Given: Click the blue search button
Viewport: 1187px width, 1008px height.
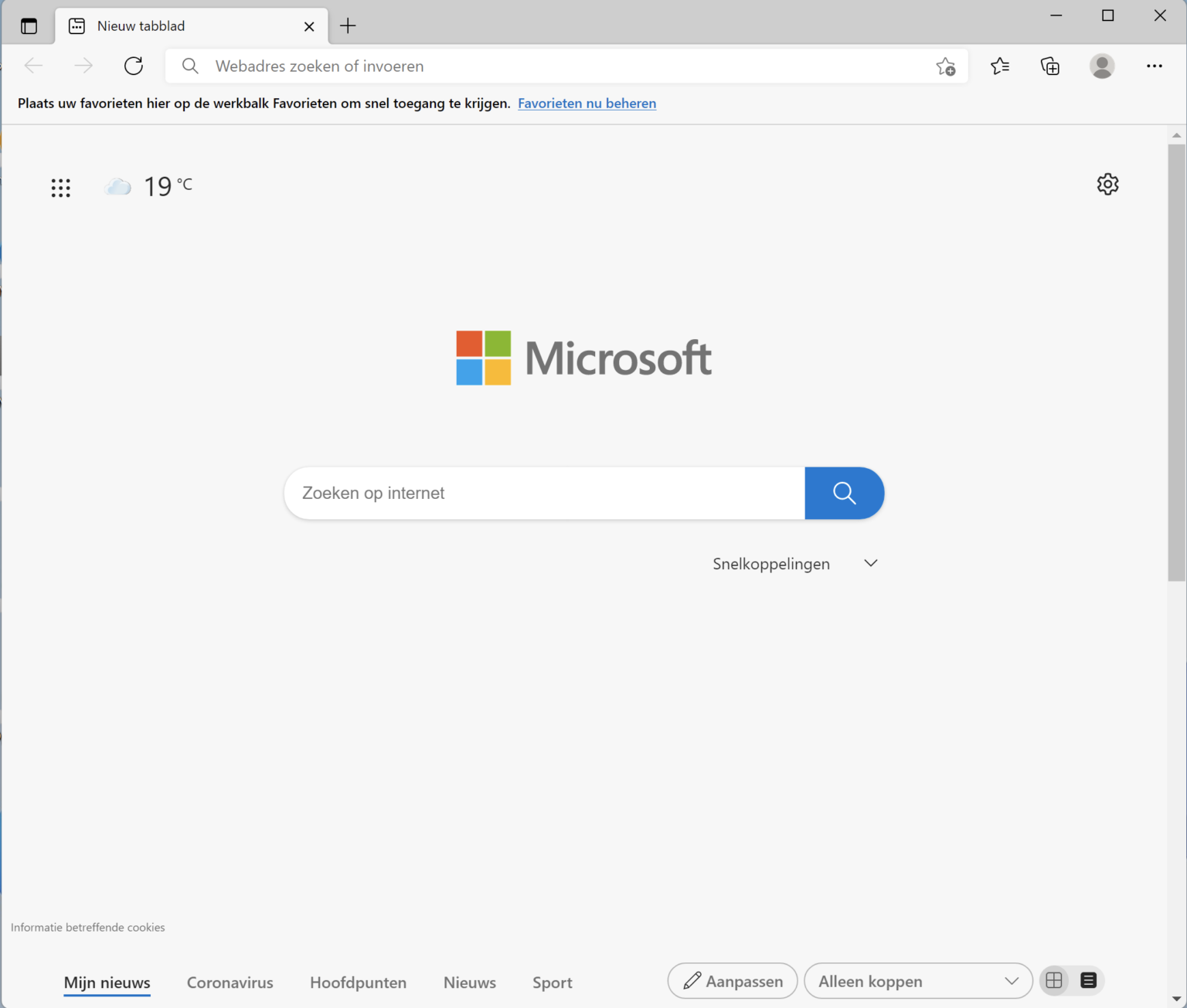Looking at the screenshot, I should click(845, 493).
